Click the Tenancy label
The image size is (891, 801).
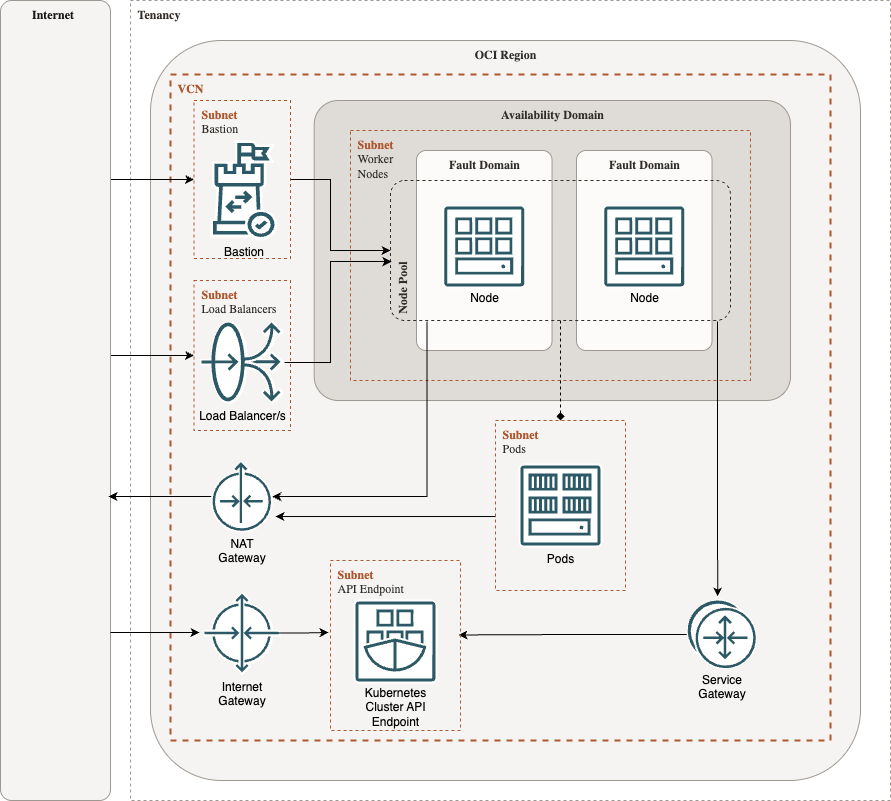[x=157, y=15]
